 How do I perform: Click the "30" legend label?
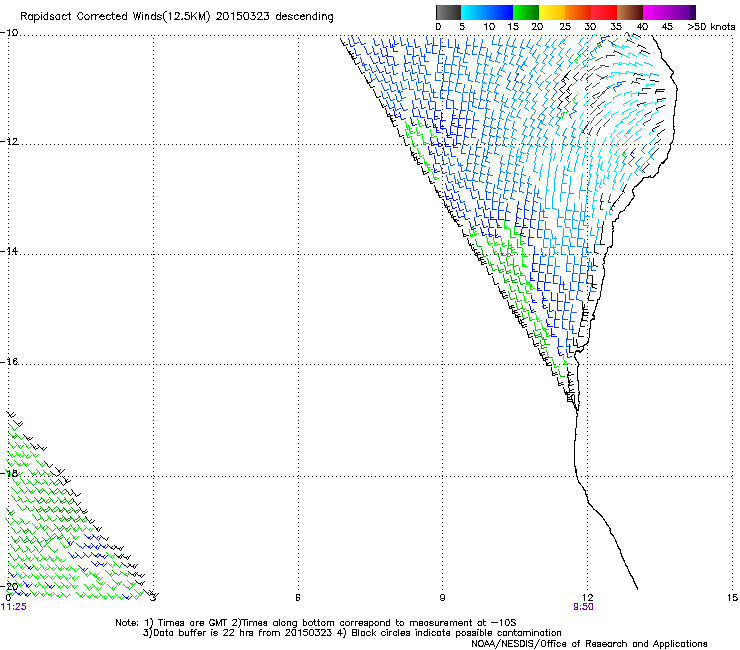tap(590, 27)
